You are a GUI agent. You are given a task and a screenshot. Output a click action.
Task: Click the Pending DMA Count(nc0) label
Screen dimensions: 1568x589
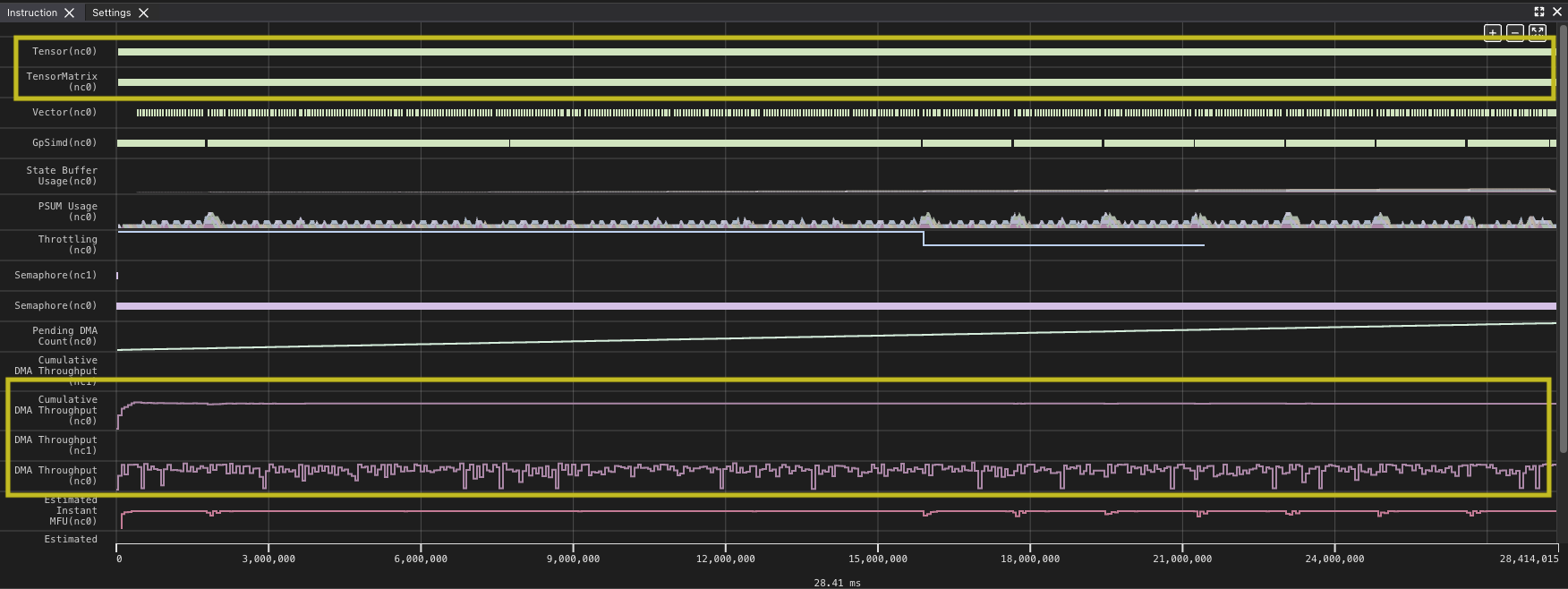click(64, 336)
